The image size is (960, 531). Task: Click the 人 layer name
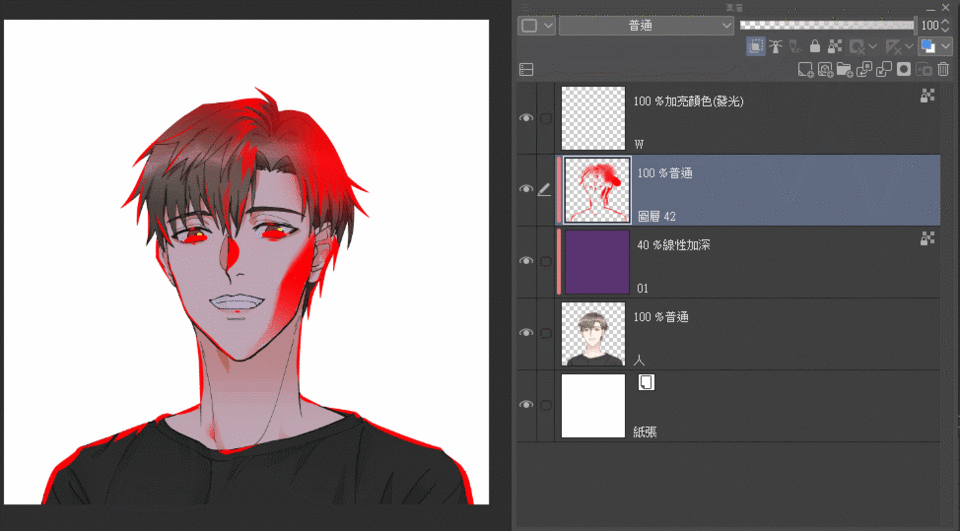coord(639,360)
